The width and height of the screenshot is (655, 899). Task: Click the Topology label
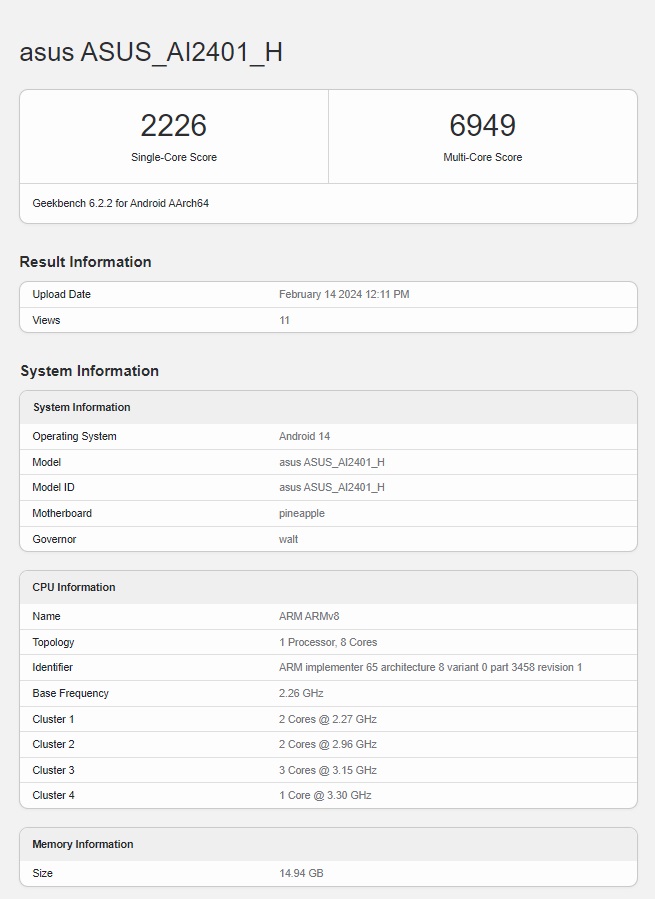tap(53, 642)
